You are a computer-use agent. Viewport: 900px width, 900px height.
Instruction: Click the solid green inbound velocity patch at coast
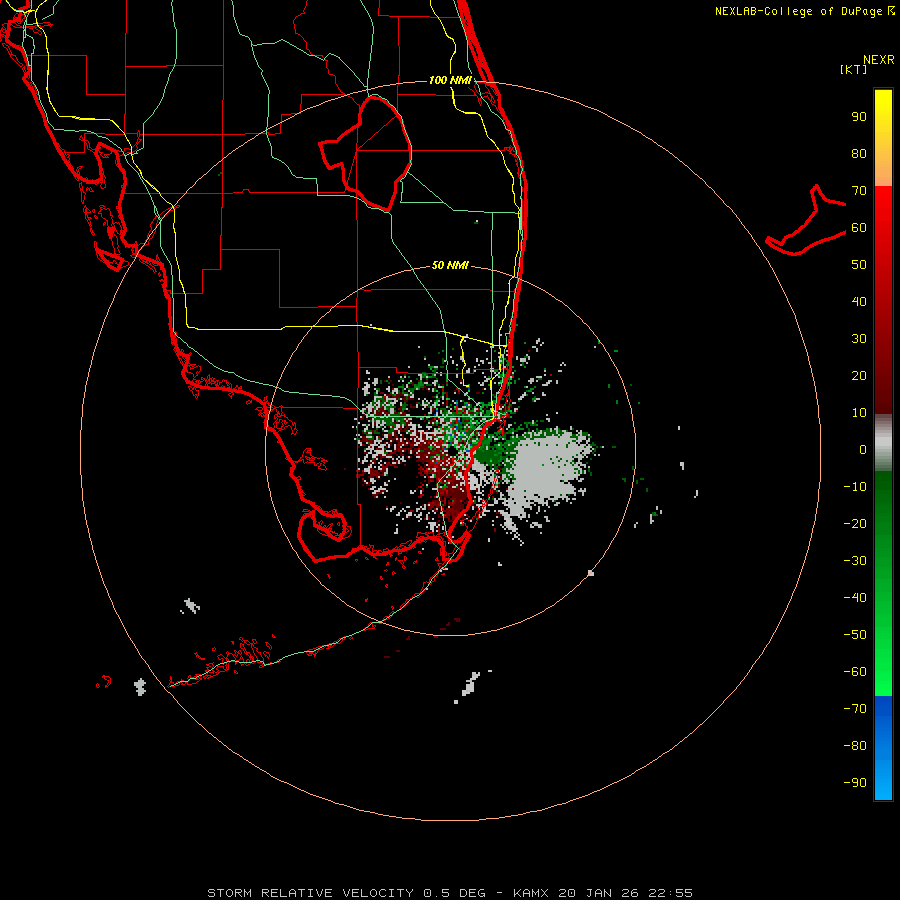(488, 452)
